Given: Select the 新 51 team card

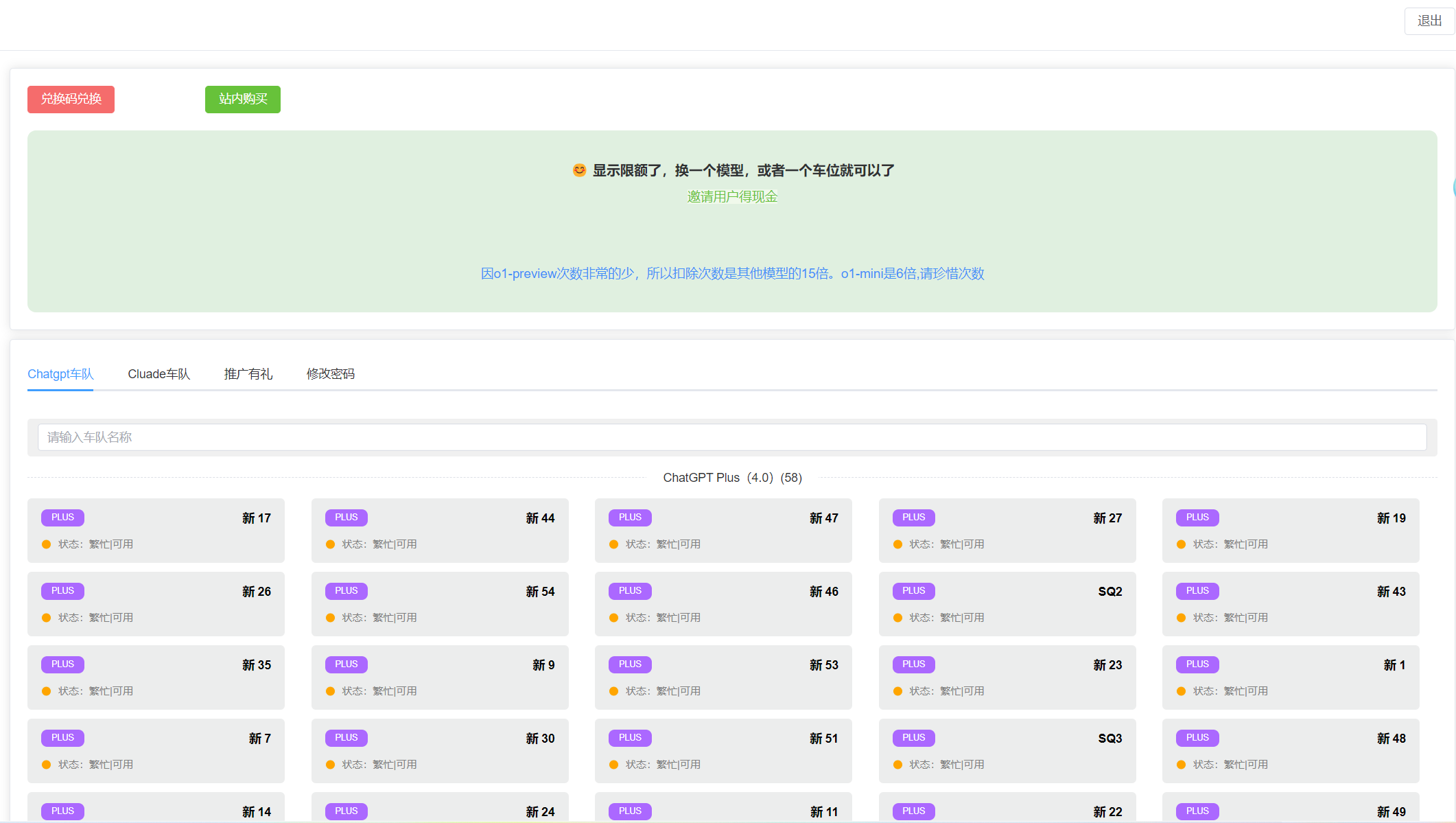Looking at the screenshot, I should click(x=723, y=751).
